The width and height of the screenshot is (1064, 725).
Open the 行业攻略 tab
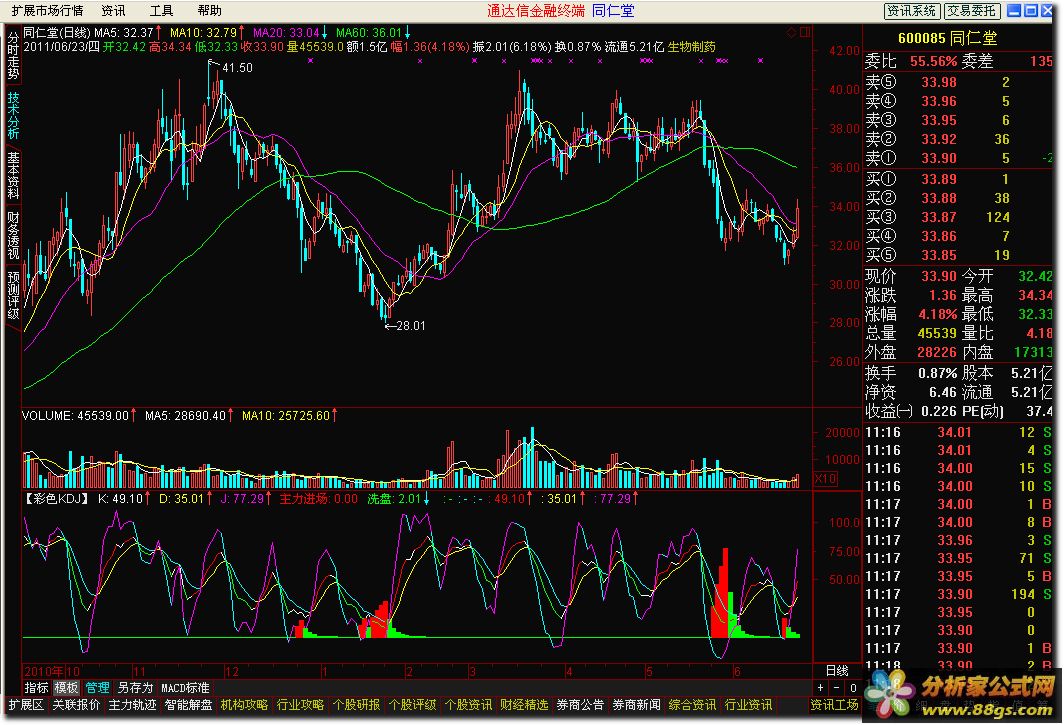[x=300, y=705]
